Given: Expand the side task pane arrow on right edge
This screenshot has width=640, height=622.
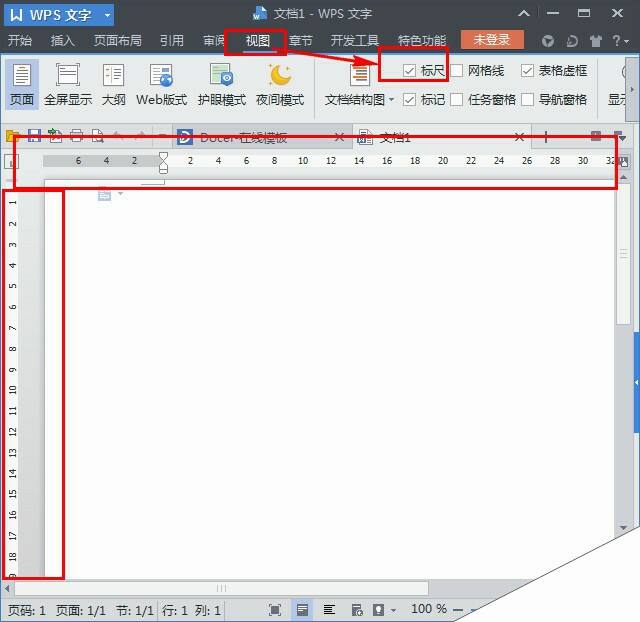Looking at the screenshot, I should coord(636,382).
